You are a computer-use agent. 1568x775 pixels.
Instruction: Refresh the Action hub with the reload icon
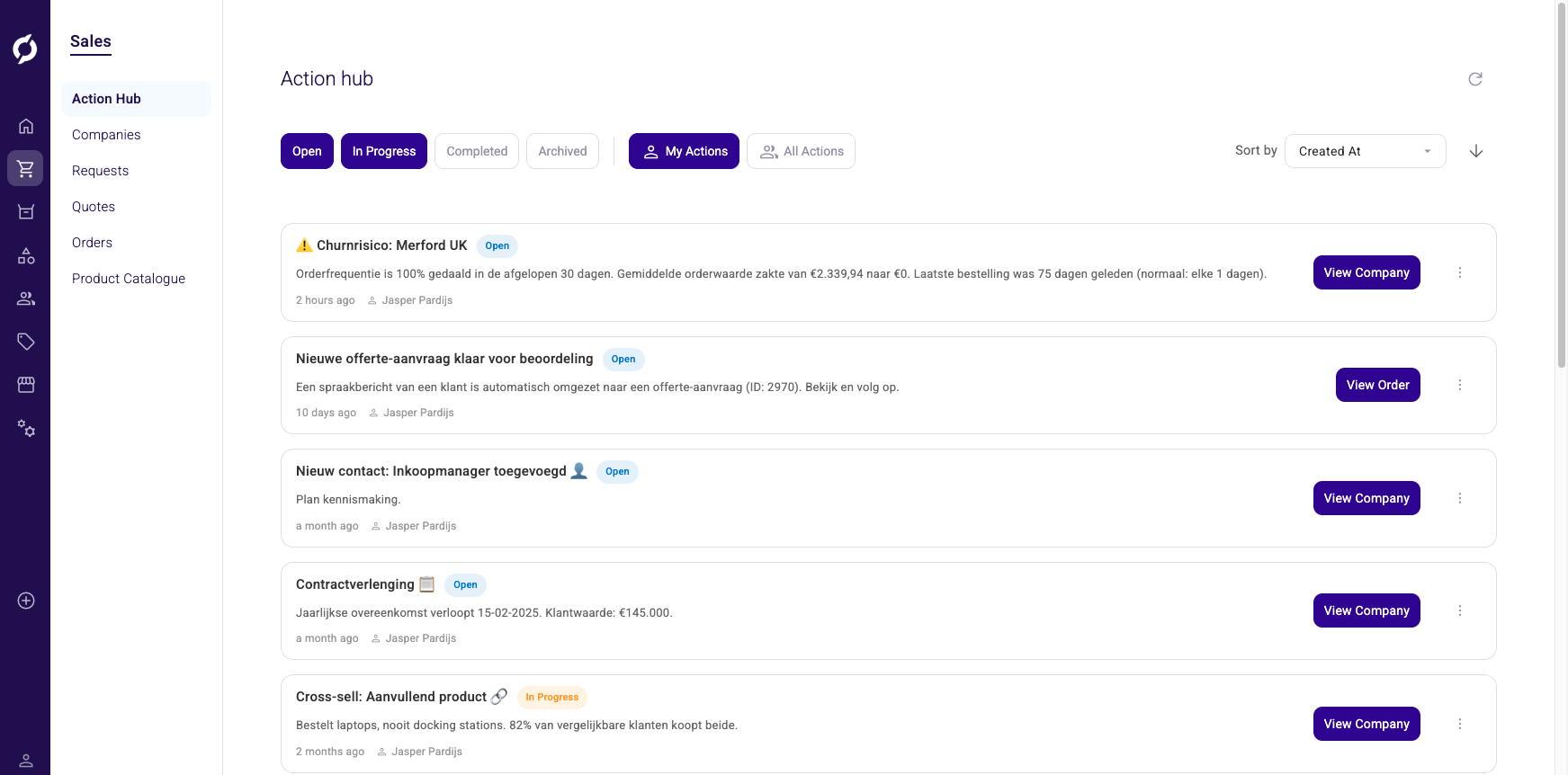coord(1475,79)
